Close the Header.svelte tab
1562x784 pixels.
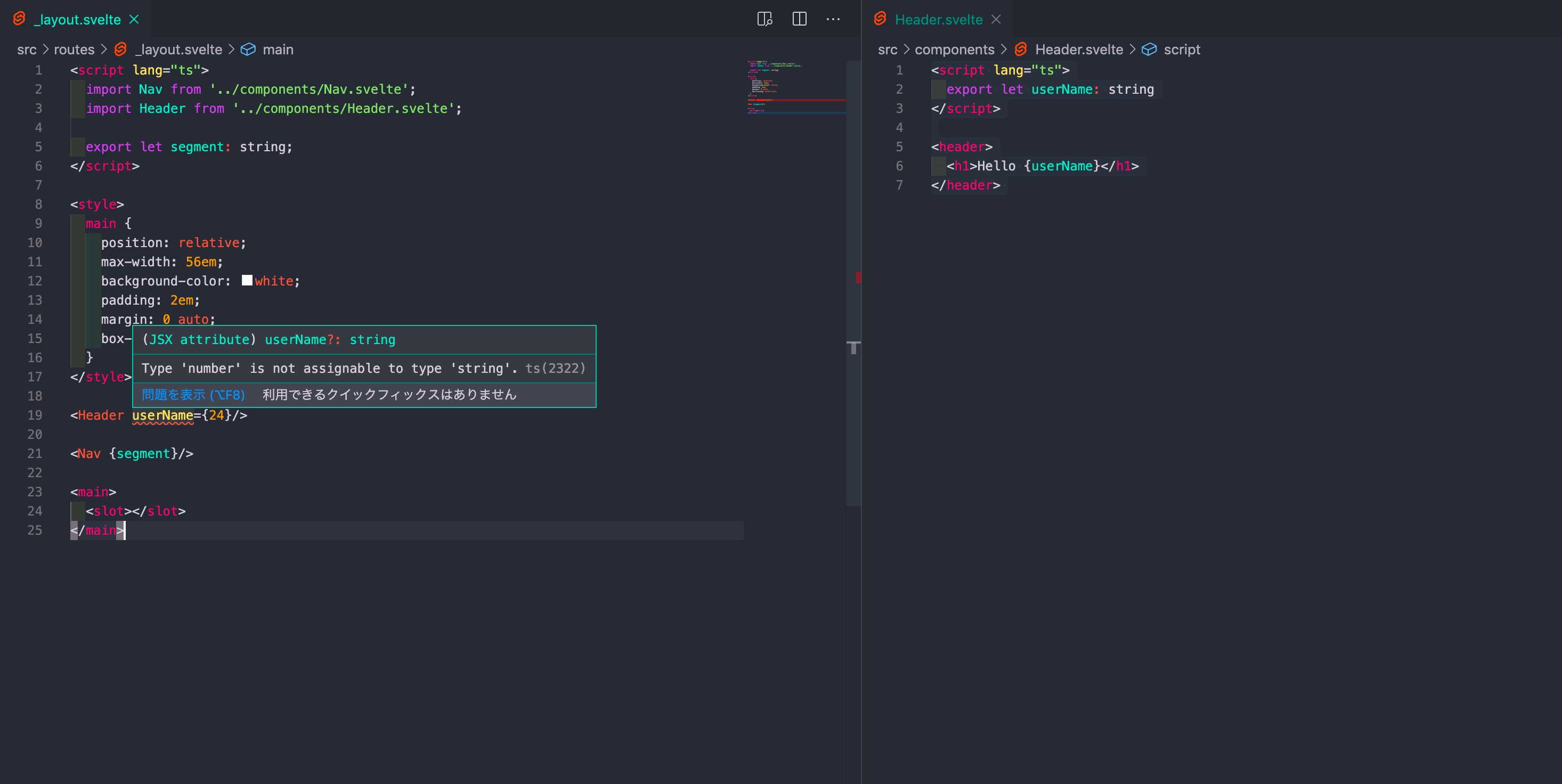click(996, 19)
